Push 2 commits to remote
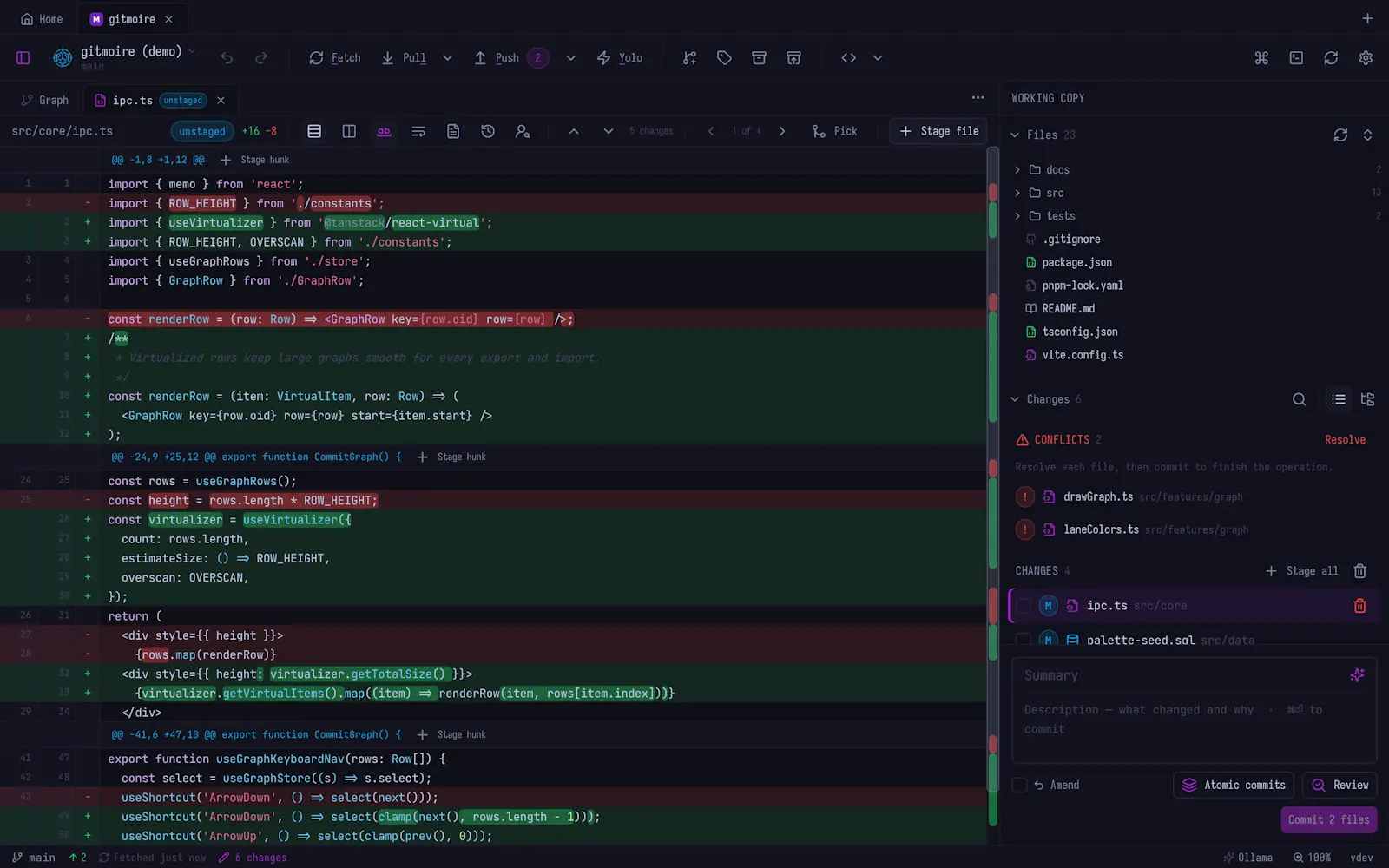1389x868 pixels. click(511, 58)
